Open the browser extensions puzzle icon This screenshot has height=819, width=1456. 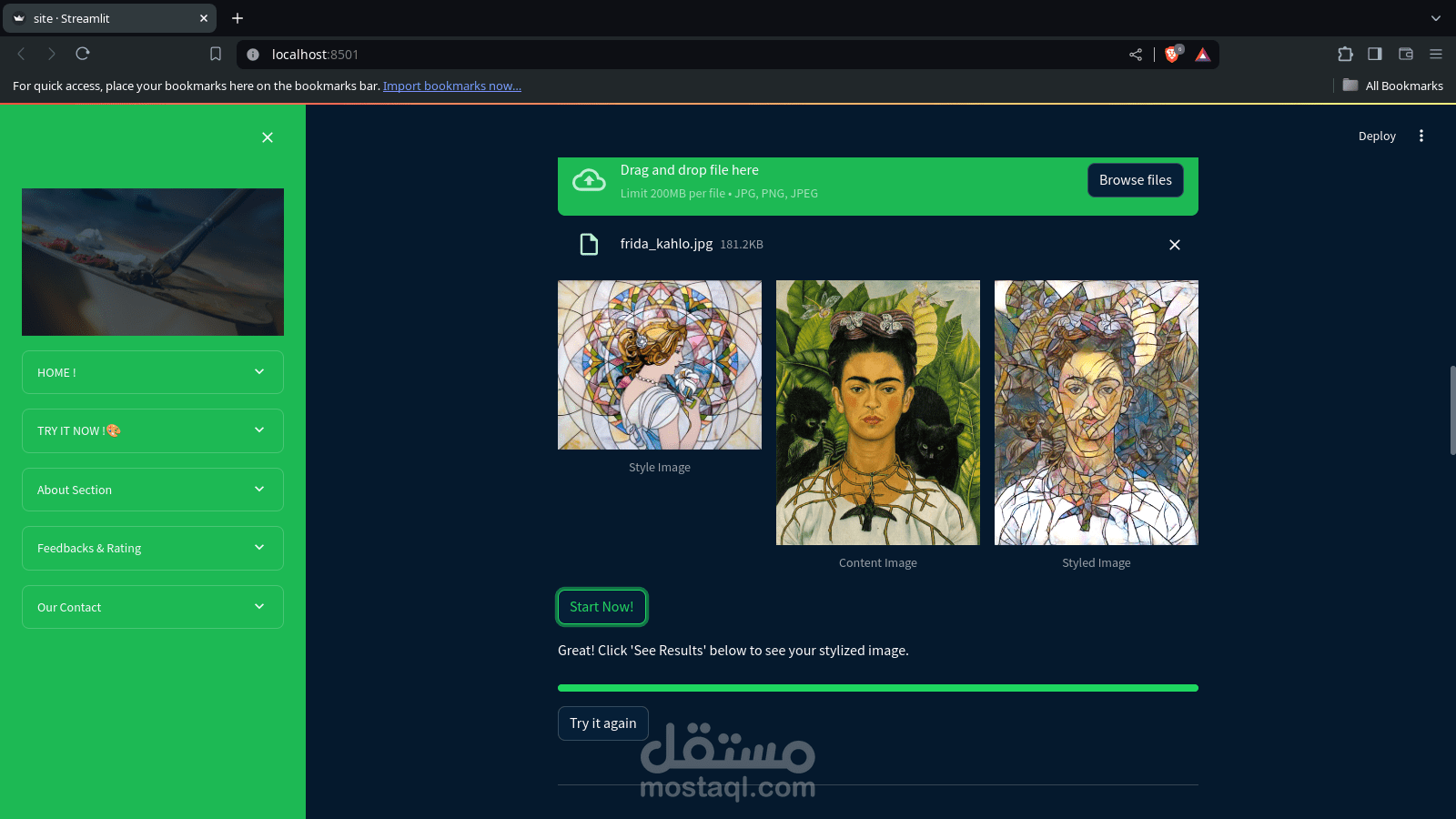(1345, 54)
